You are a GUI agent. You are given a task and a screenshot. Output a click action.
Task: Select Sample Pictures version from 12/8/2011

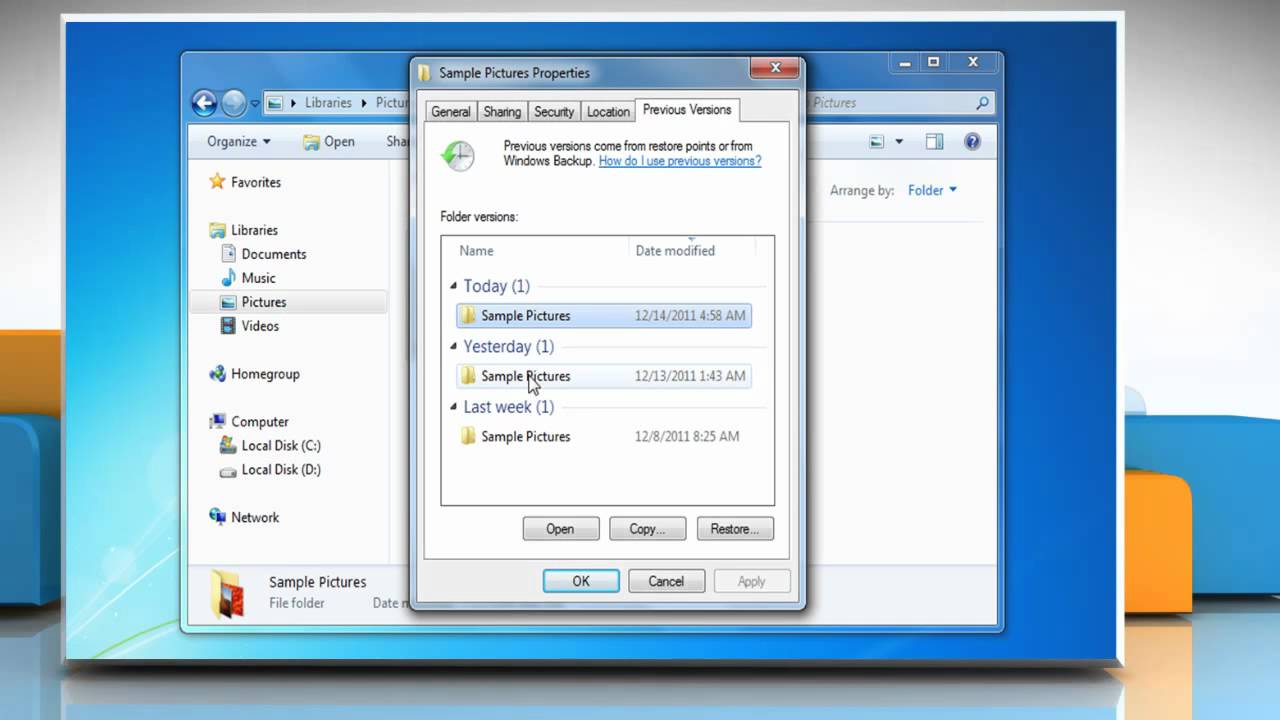[604, 437]
